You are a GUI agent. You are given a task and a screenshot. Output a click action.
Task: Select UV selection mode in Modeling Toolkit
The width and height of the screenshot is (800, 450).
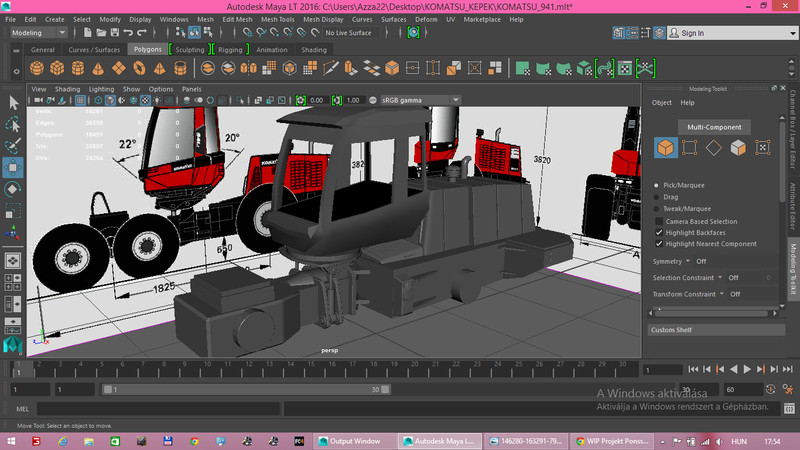point(763,148)
